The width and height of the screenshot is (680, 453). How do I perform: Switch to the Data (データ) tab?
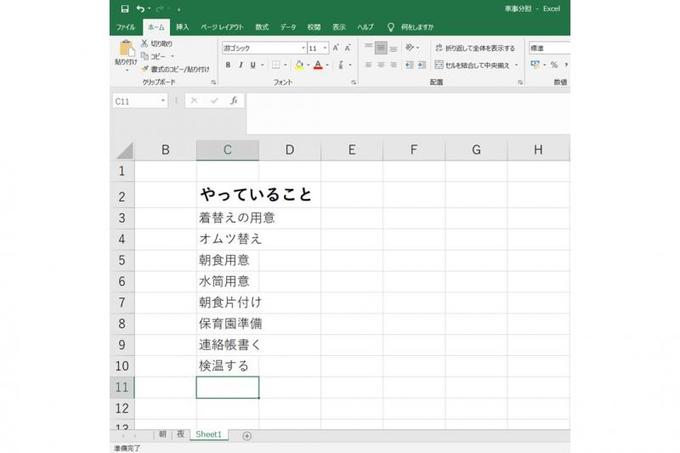point(288,27)
